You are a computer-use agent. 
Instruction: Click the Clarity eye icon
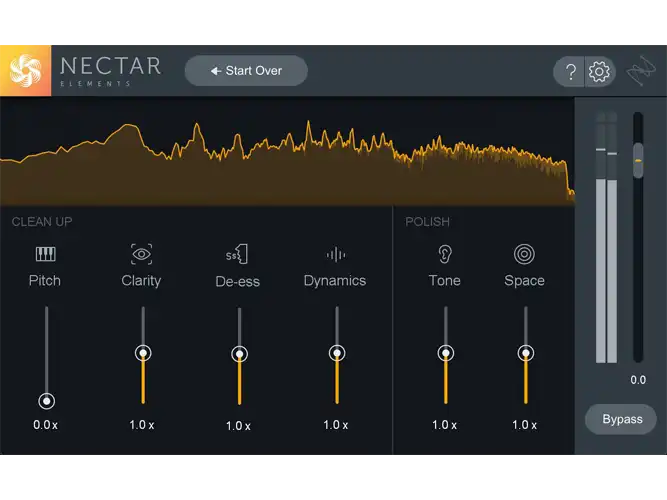click(141, 254)
